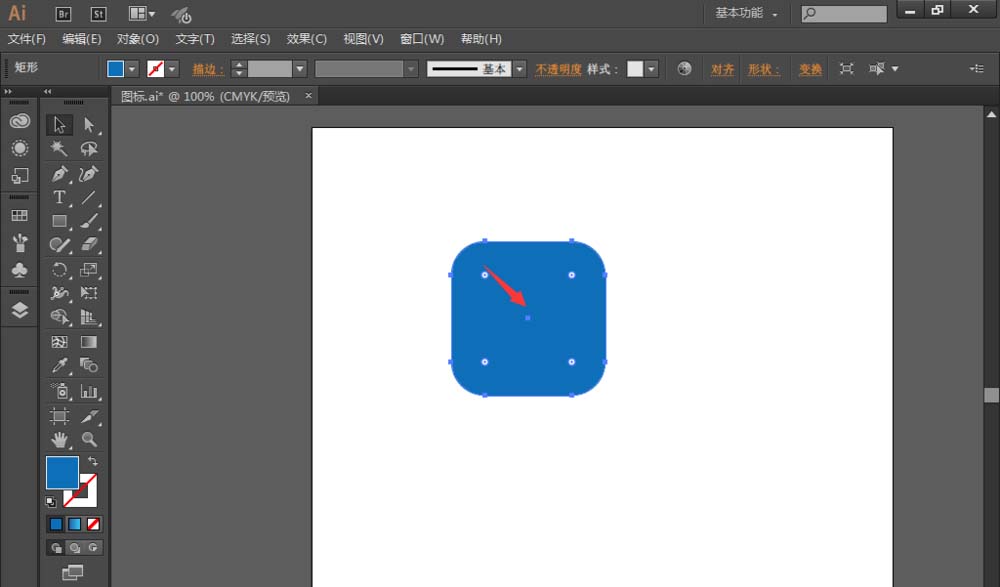Swap fill and stroke colors
The height and width of the screenshot is (587, 1000).
(x=92, y=461)
